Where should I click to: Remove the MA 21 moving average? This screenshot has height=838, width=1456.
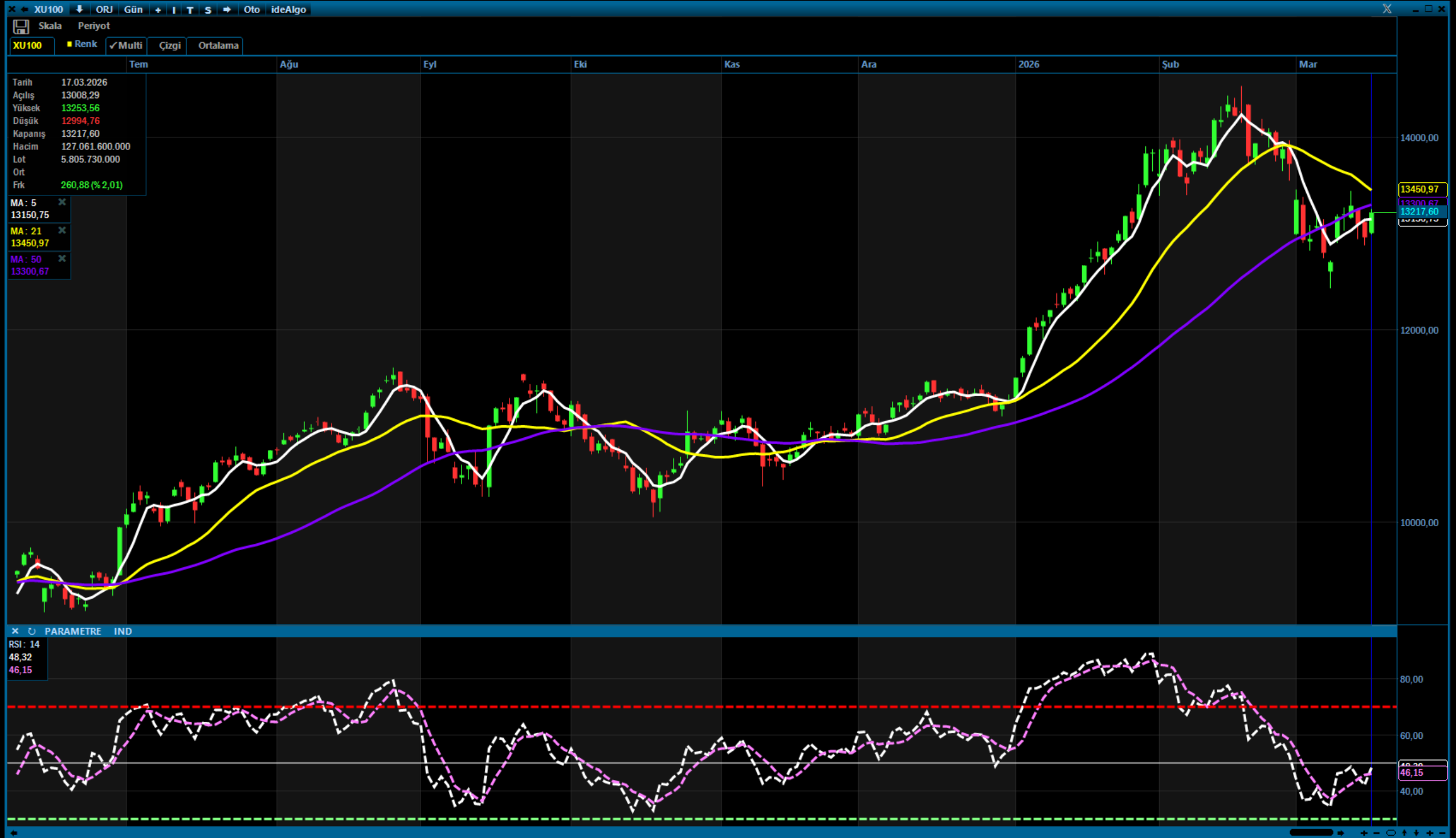point(62,230)
